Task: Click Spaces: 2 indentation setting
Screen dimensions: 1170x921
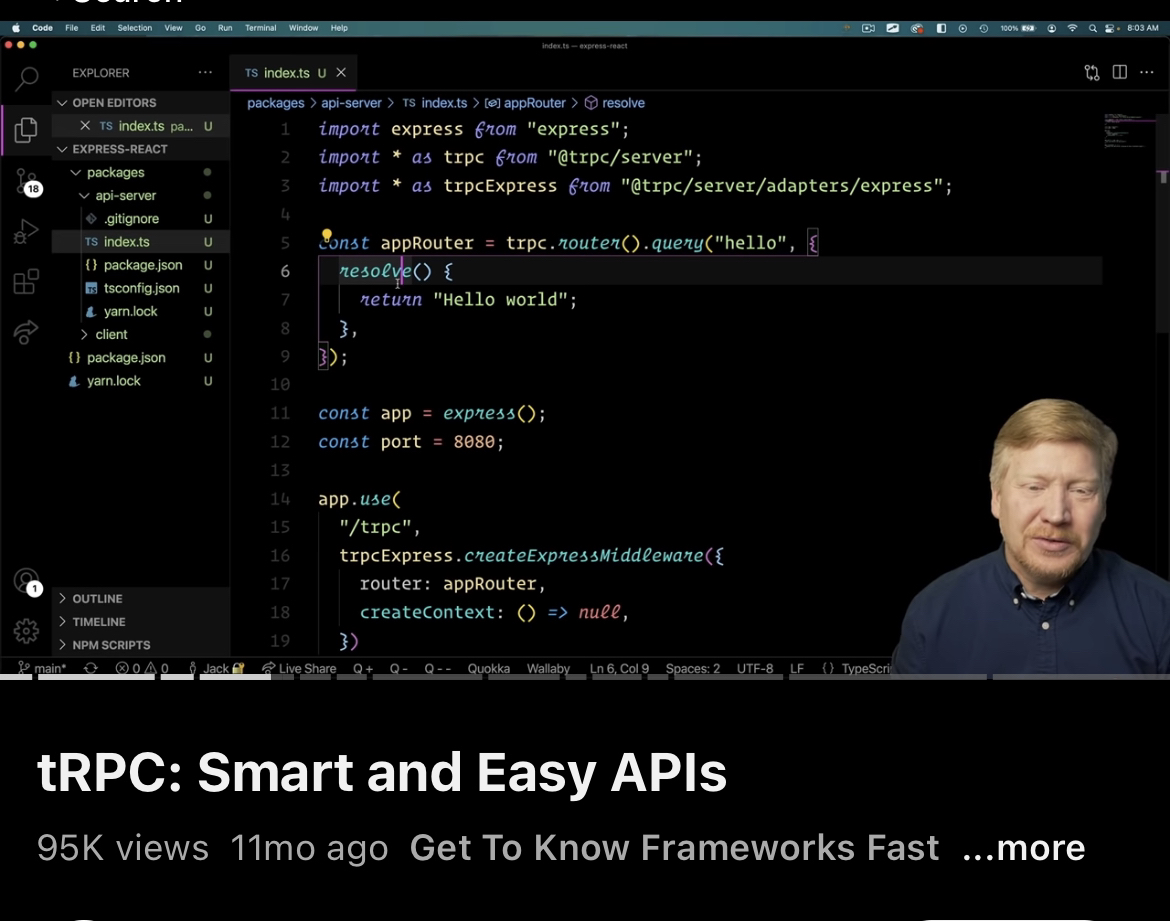Action: [692, 668]
